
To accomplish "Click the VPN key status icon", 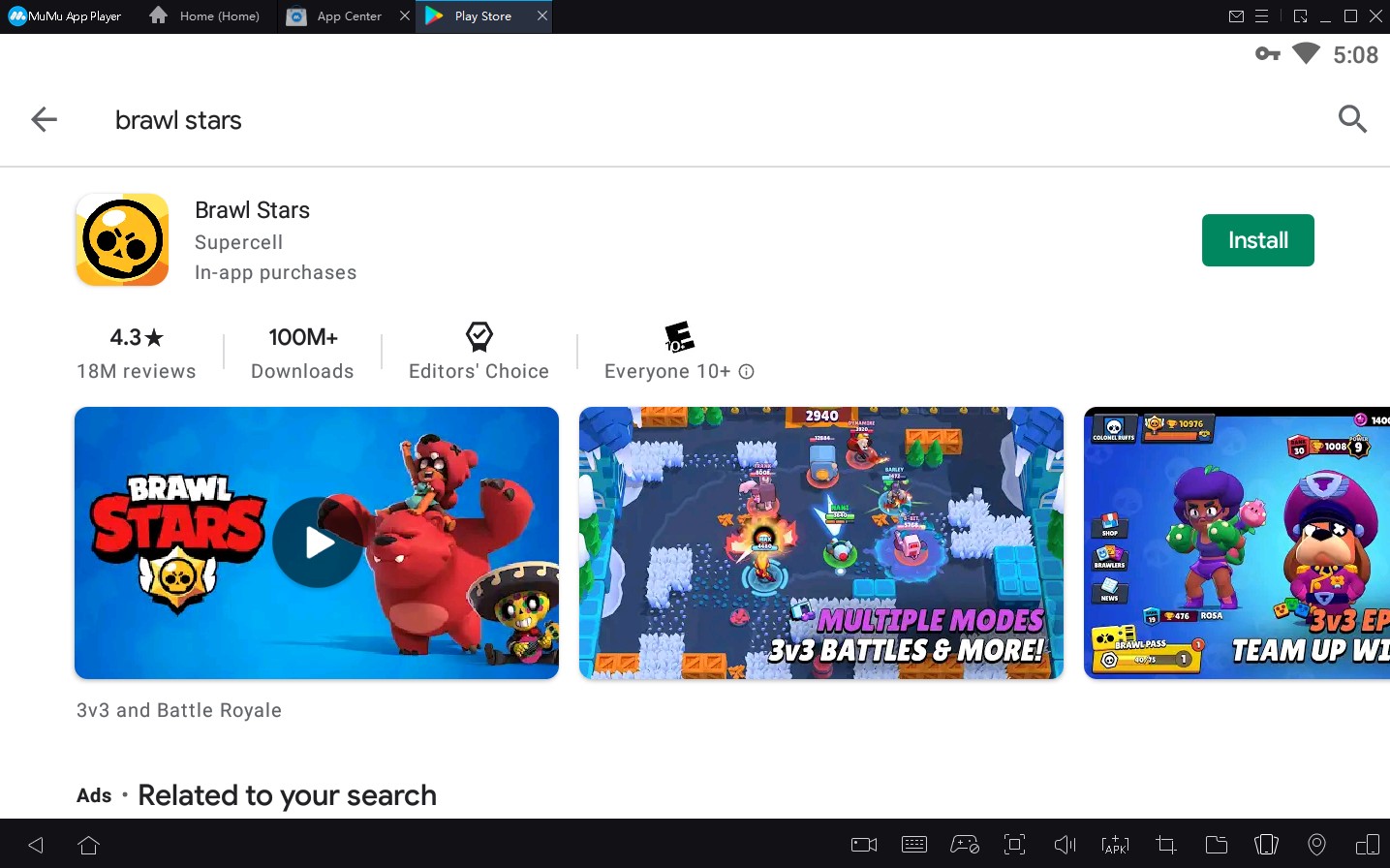I will (1267, 53).
